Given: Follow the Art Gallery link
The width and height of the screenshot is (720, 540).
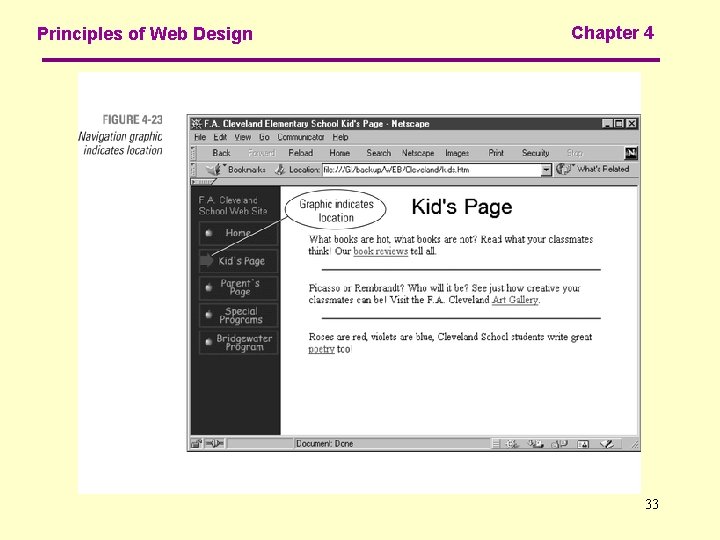Looking at the screenshot, I should (515, 300).
